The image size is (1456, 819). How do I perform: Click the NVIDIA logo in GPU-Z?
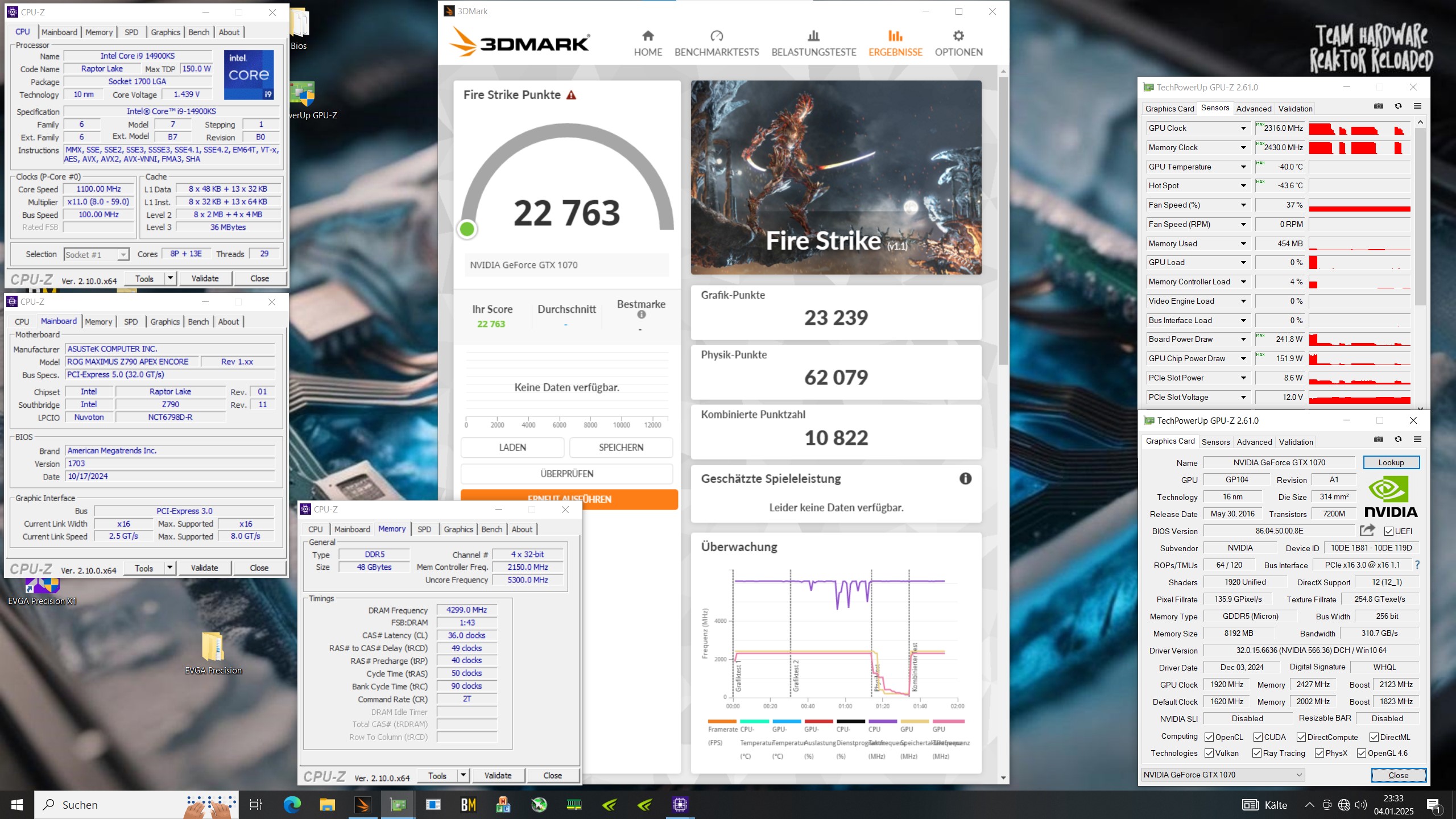[1391, 497]
